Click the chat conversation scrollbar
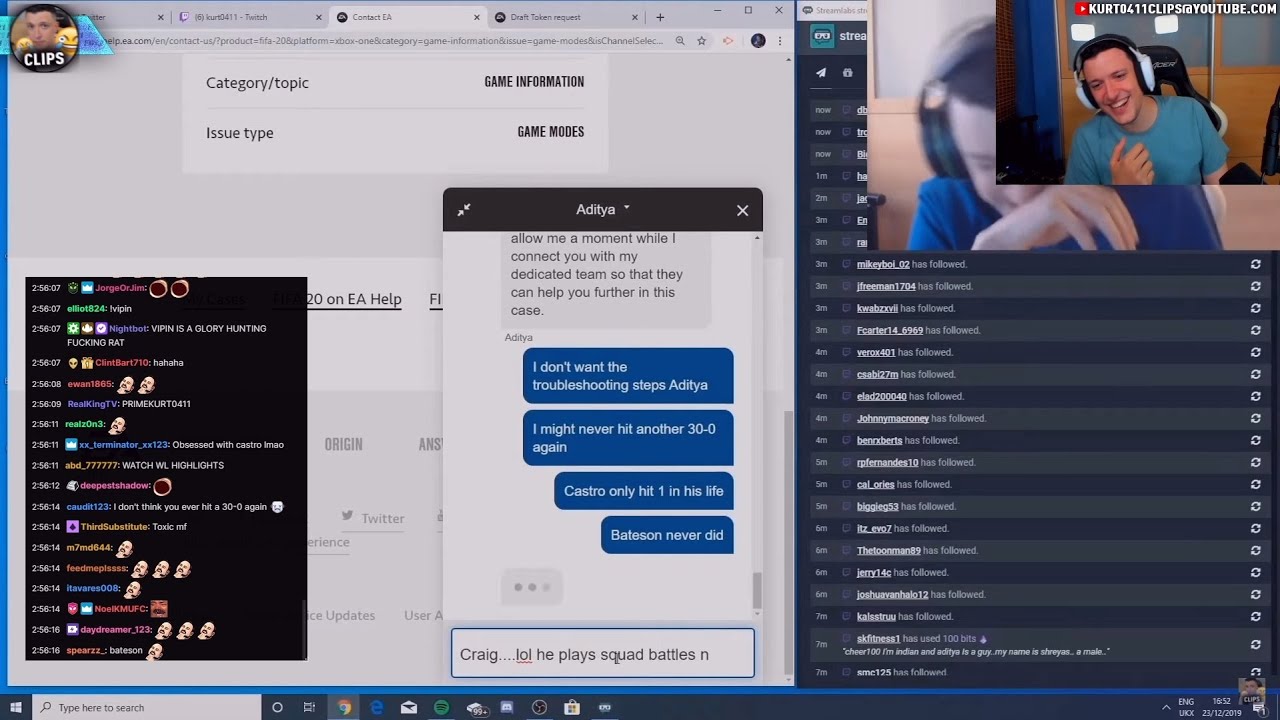Screen dimensions: 1280x720 tap(757, 590)
